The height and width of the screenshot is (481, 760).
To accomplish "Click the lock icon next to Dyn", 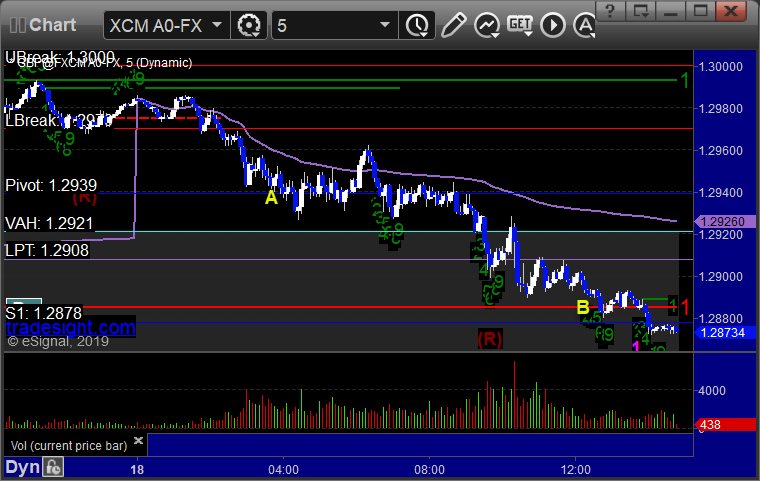I will click(x=53, y=467).
